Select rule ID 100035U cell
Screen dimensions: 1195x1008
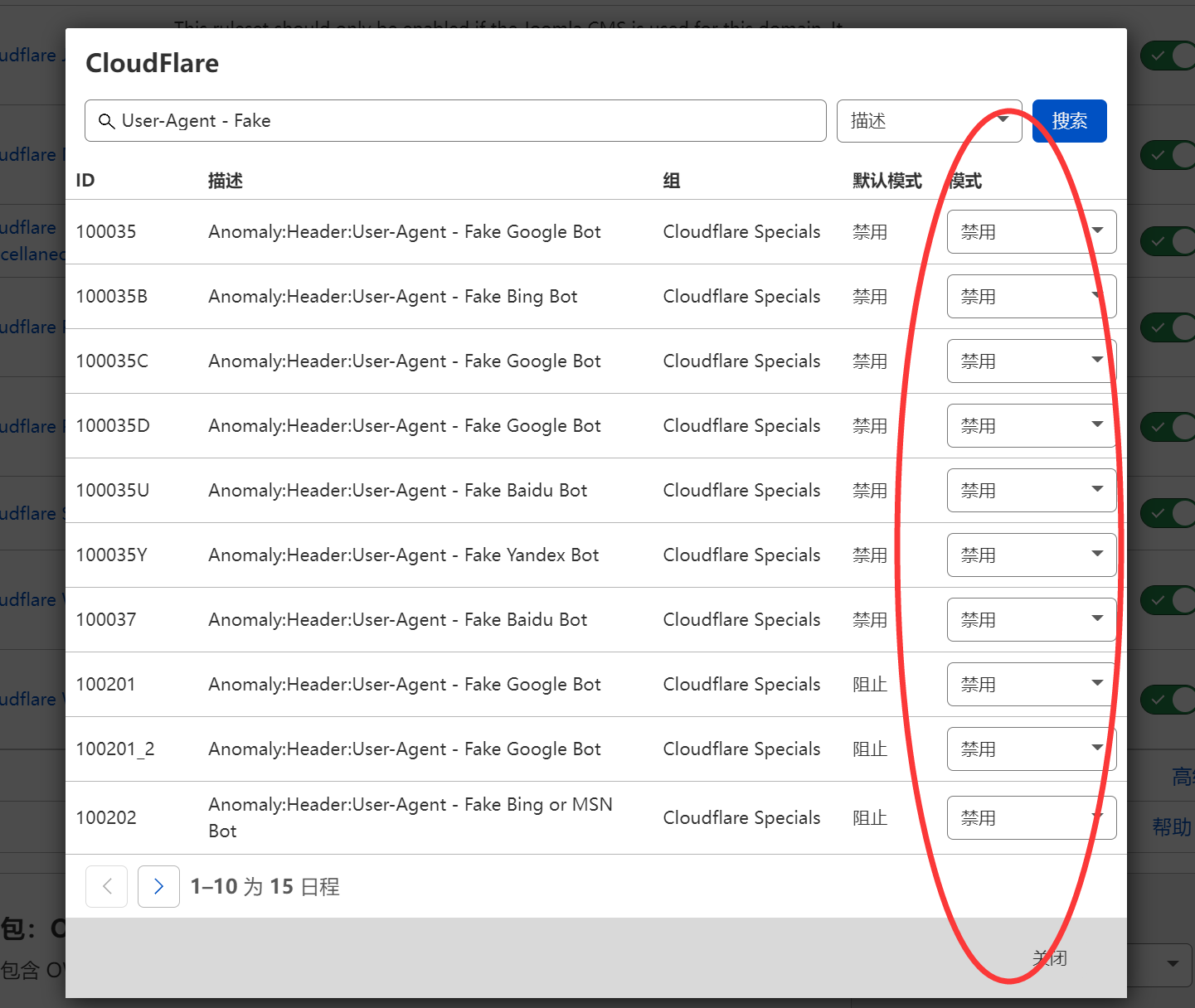pyautogui.click(x=113, y=490)
